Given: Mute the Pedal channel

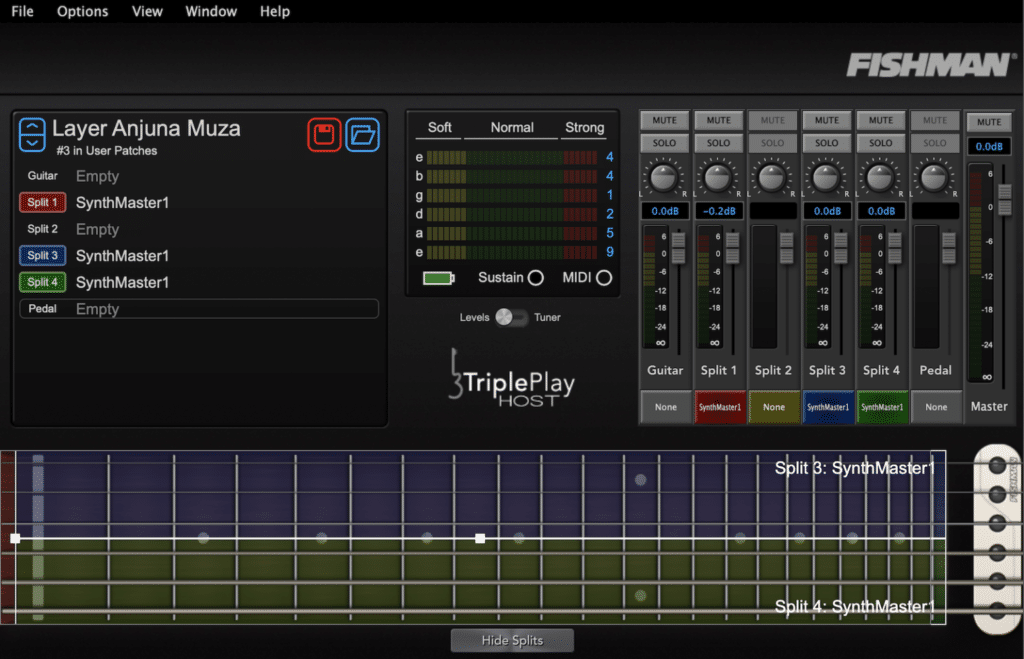Looking at the screenshot, I should tap(935, 120).
